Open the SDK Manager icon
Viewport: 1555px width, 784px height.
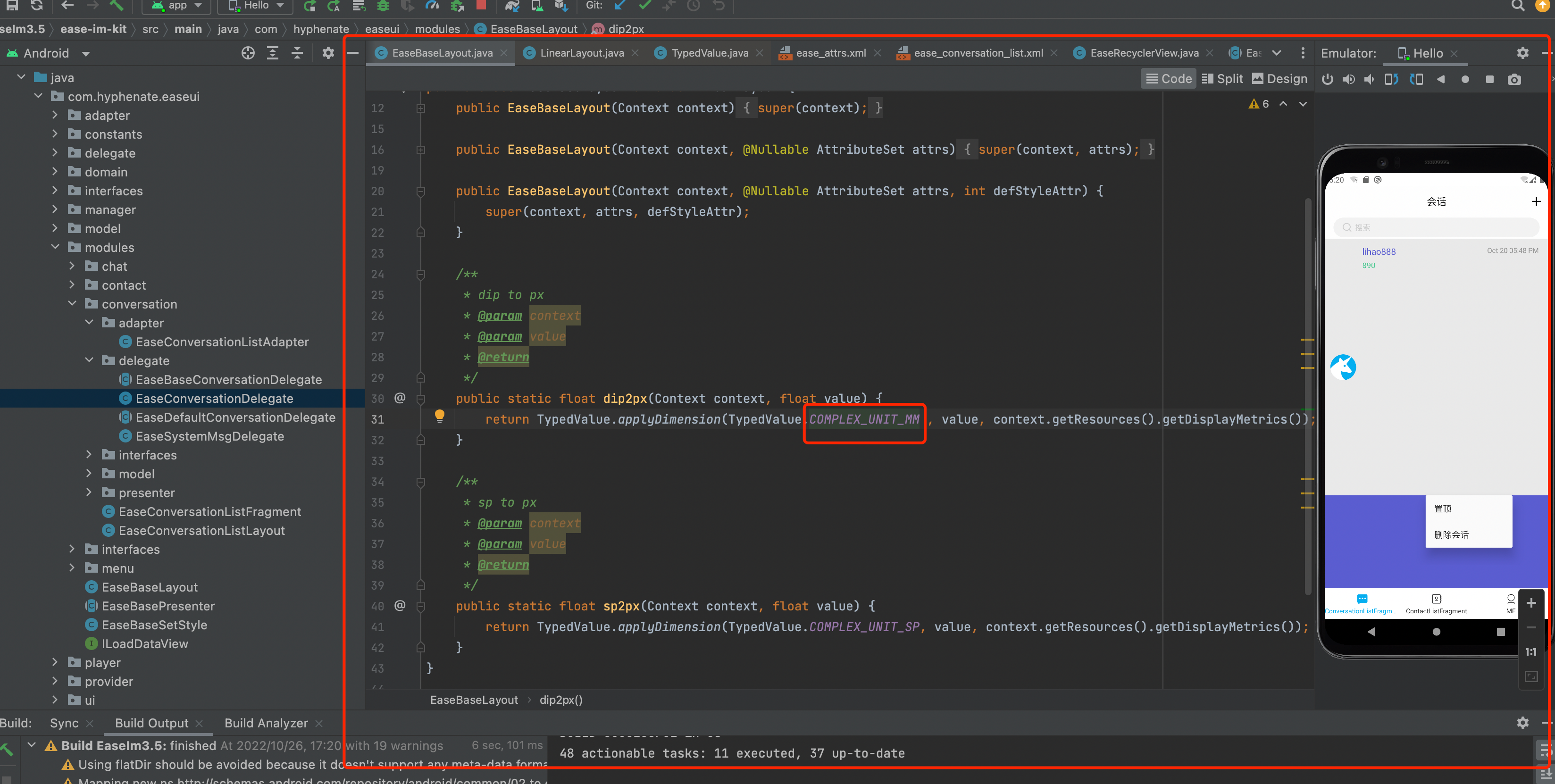(x=561, y=6)
